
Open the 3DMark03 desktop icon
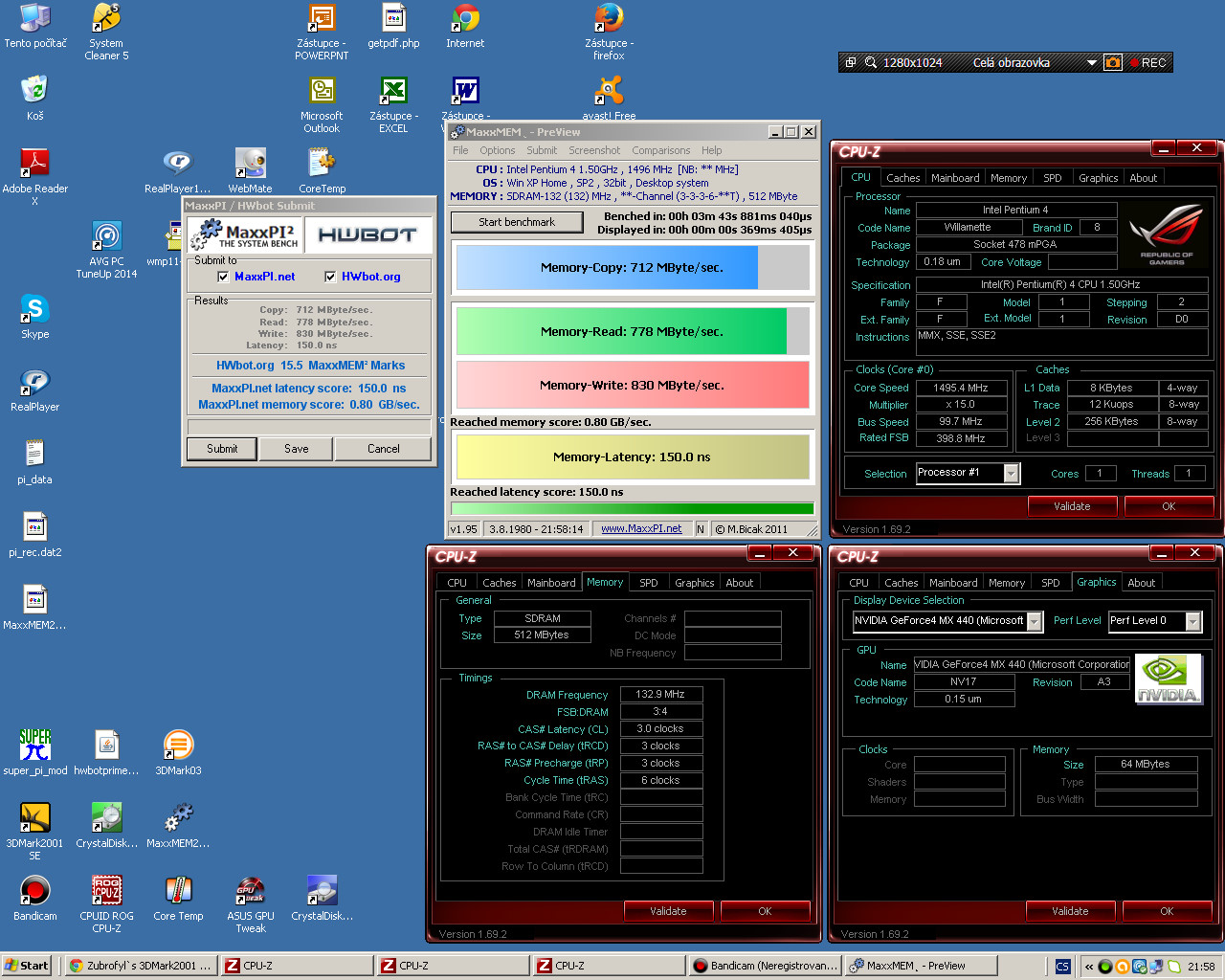coord(178,746)
